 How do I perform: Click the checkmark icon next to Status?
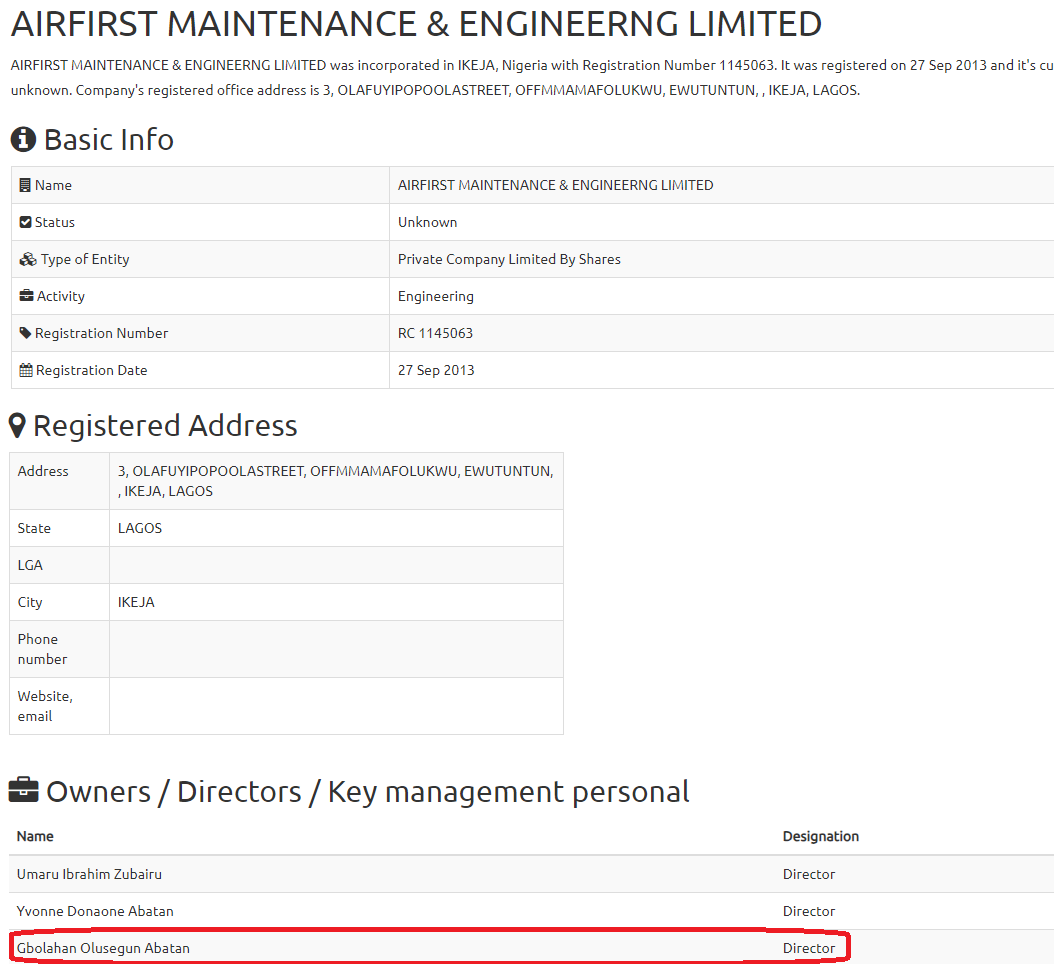pos(26,222)
